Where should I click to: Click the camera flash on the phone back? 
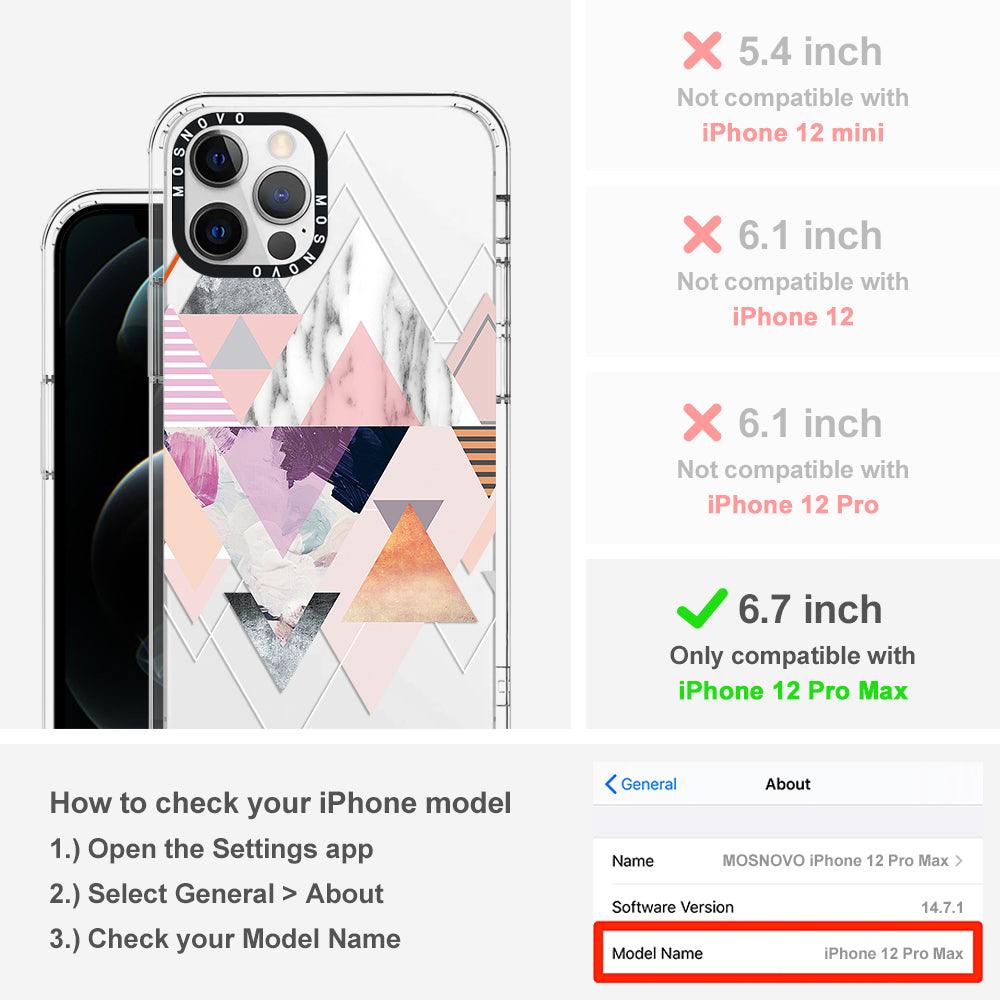281,144
